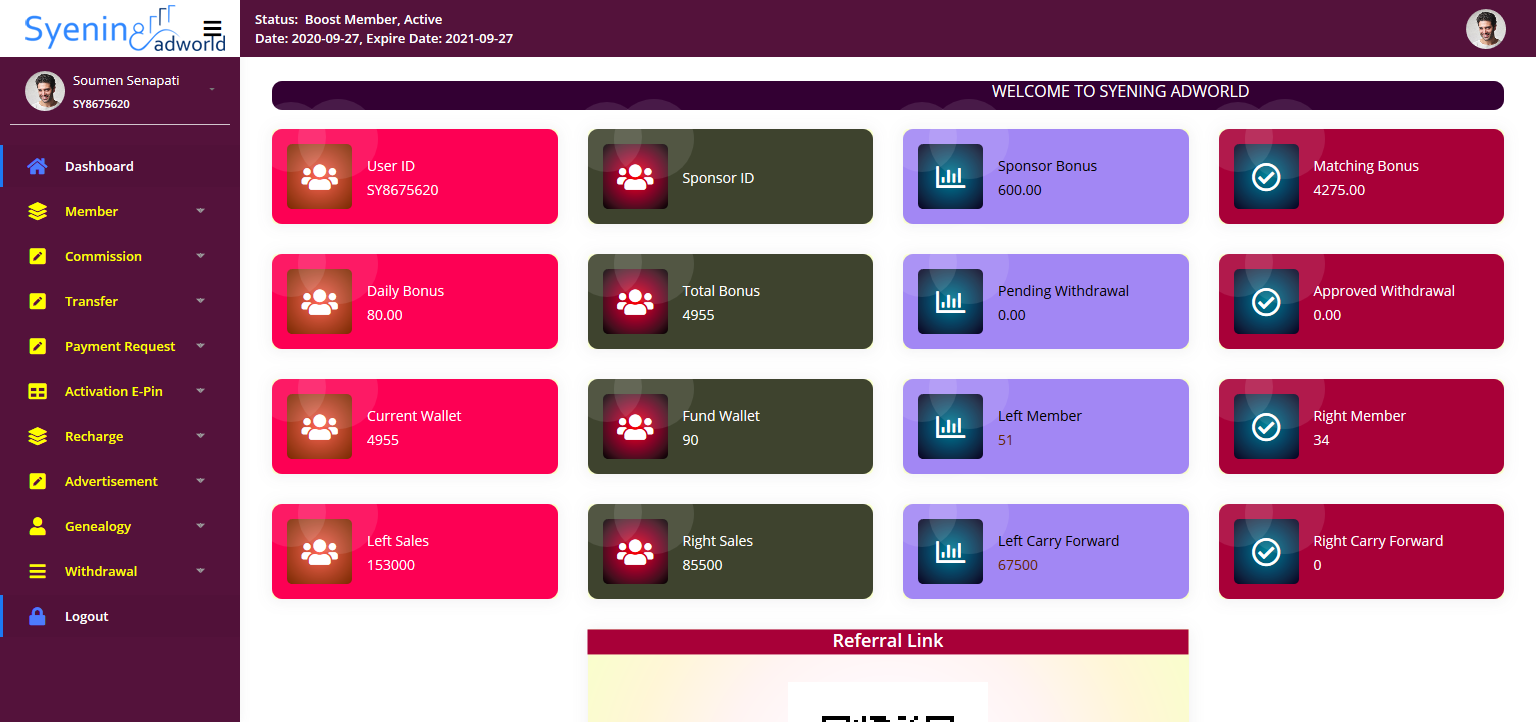Open the user profile dropdown caret
Screen dimensions: 1536x722
212,90
